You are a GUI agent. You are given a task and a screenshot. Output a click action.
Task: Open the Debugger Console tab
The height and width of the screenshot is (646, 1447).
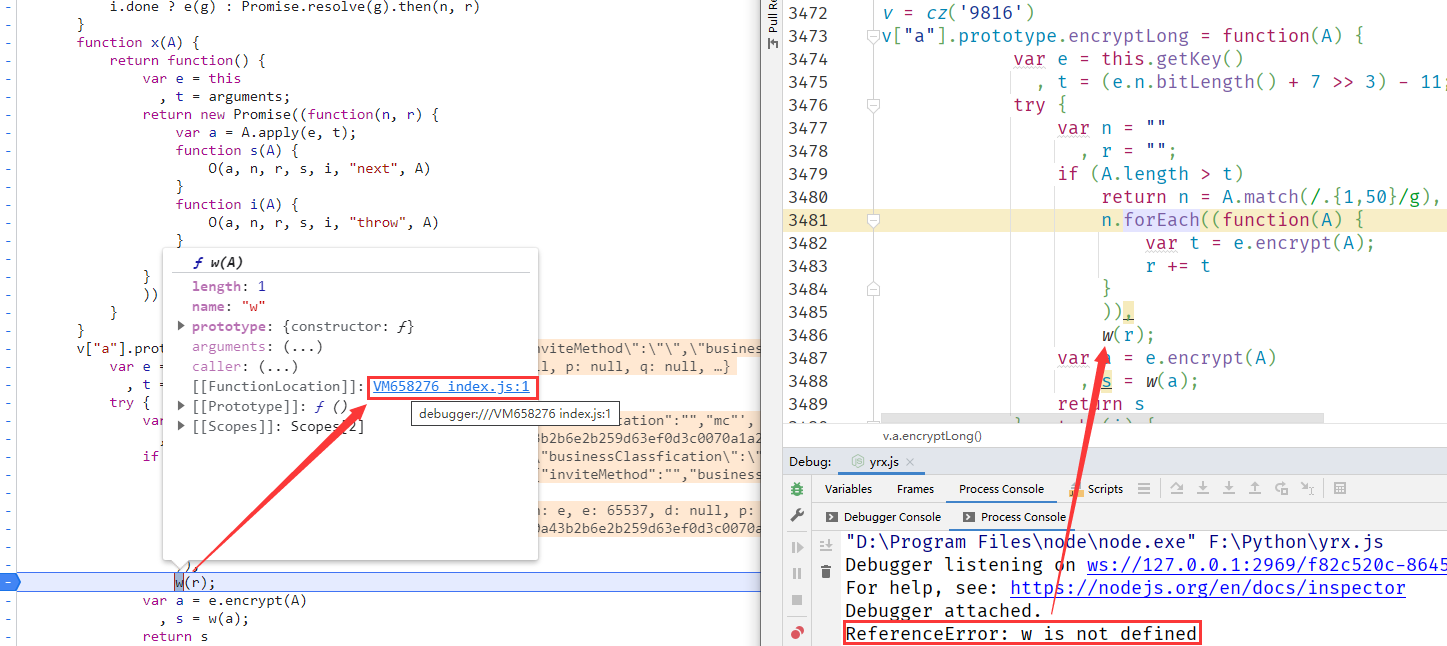point(891,517)
